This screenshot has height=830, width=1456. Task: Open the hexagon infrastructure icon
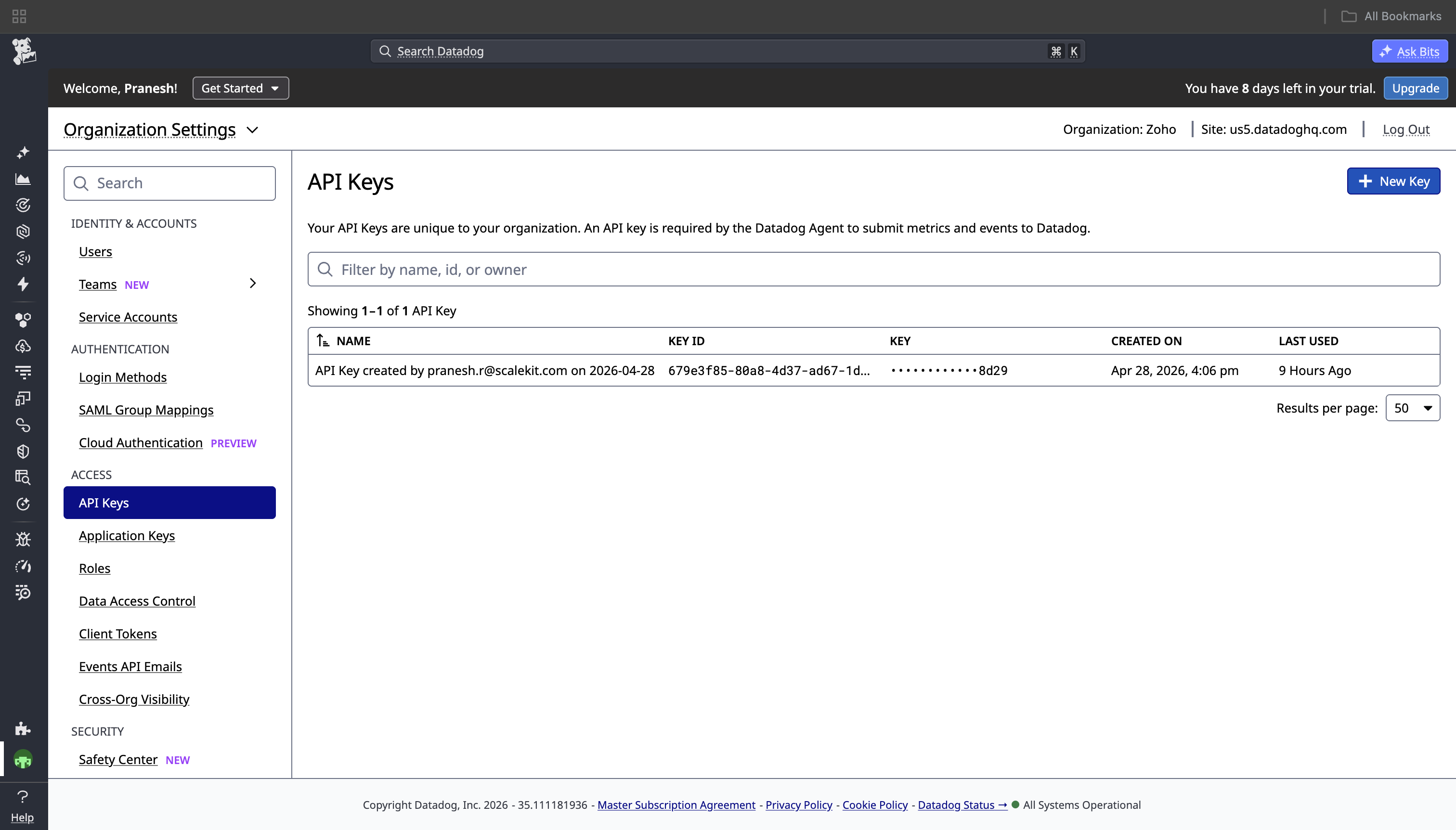tap(23, 232)
